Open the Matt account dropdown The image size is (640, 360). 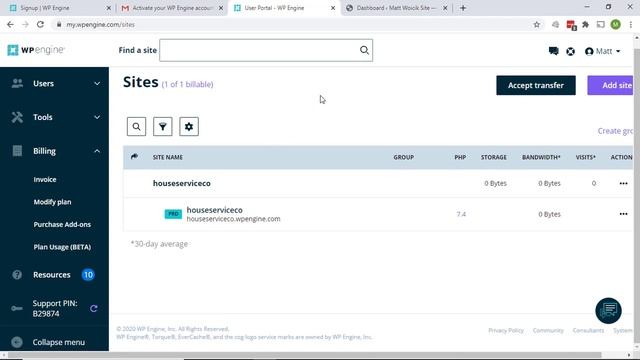(x=602, y=51)
